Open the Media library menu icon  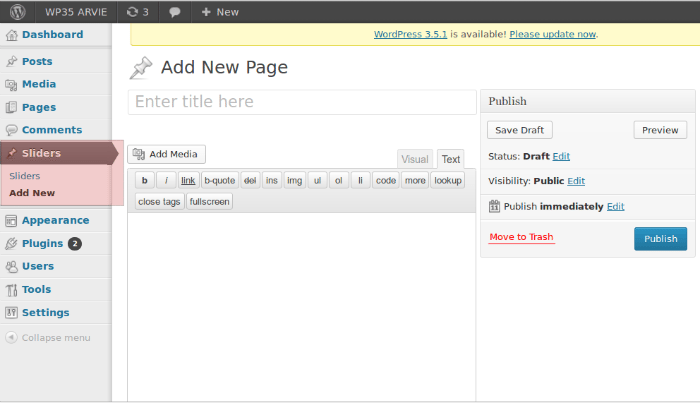click(12, 84)
